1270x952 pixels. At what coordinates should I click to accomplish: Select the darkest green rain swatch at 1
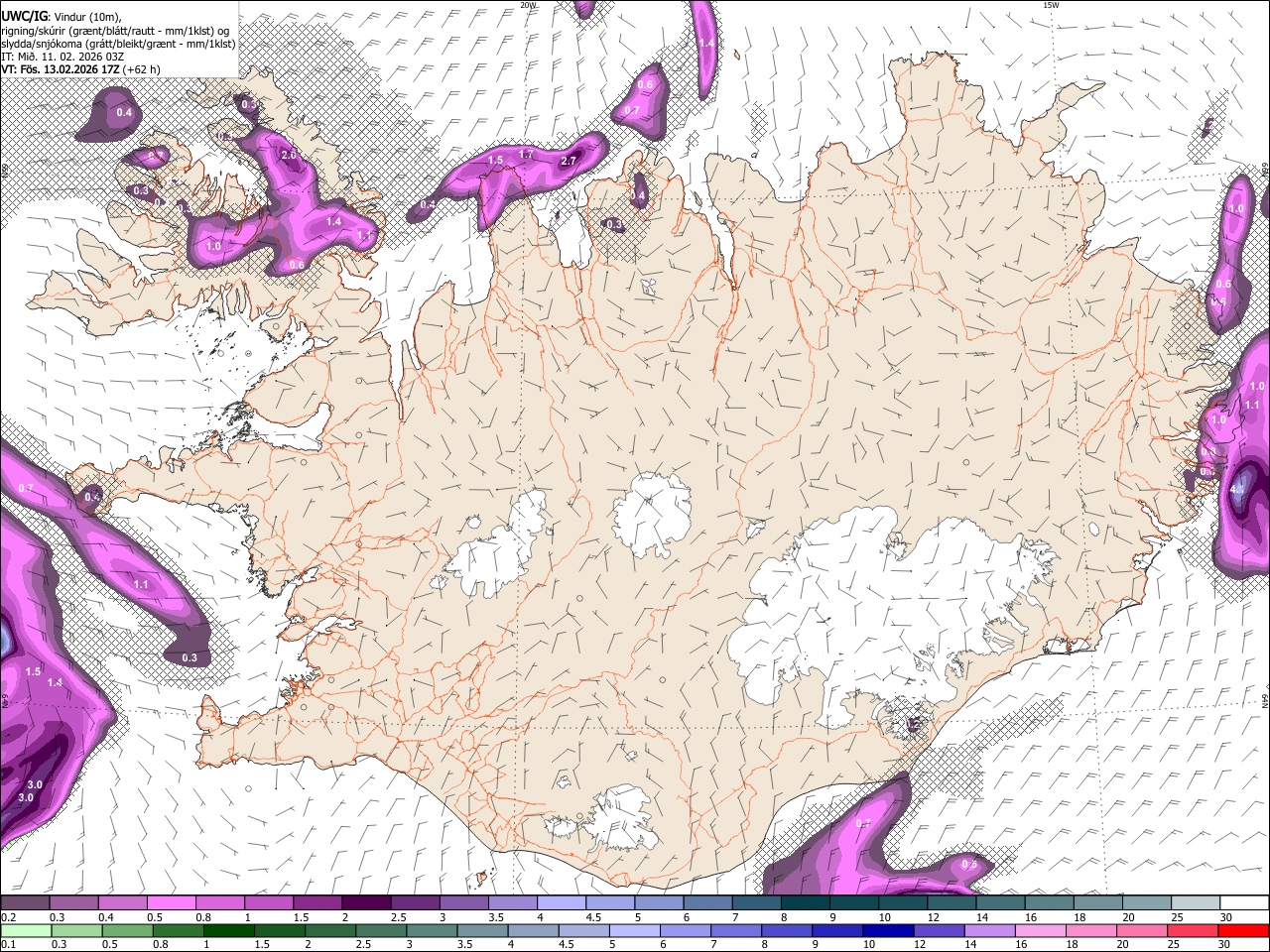228,930
